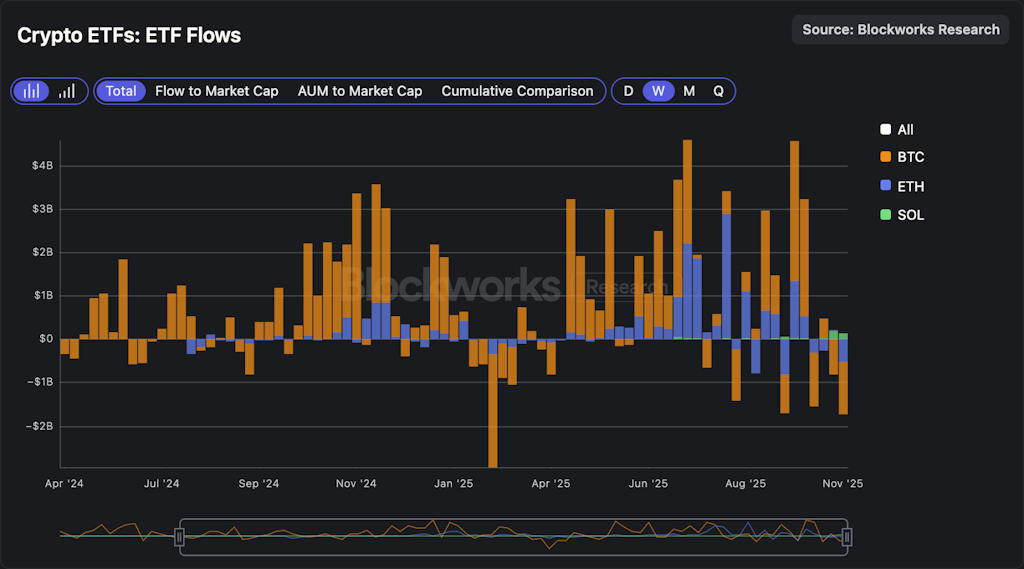Switch to the monthly (M) interval
This screenshot has height=569, width=1024.
(689, 91)
